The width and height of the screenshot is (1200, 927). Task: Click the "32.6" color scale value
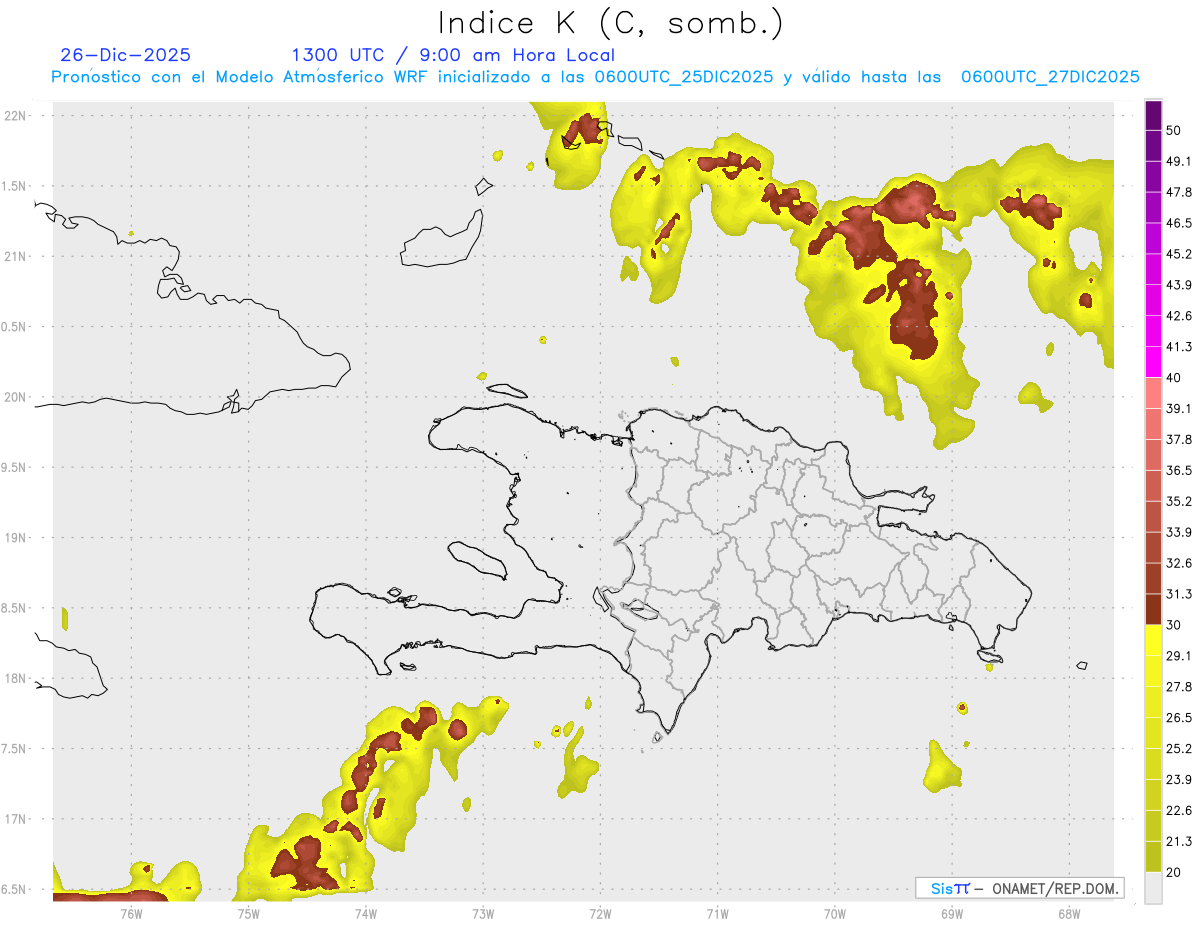pos(1179,563)
